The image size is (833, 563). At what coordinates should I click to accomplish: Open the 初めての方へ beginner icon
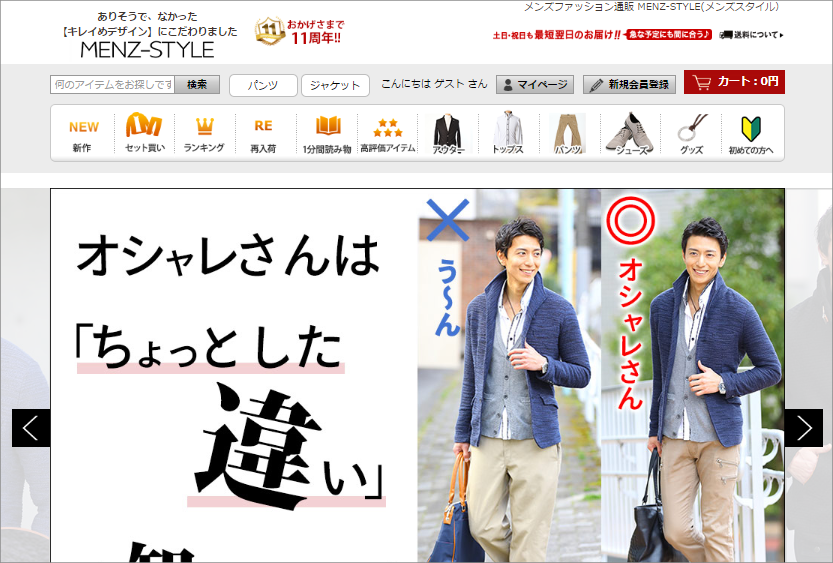click(x=751, y=135)
